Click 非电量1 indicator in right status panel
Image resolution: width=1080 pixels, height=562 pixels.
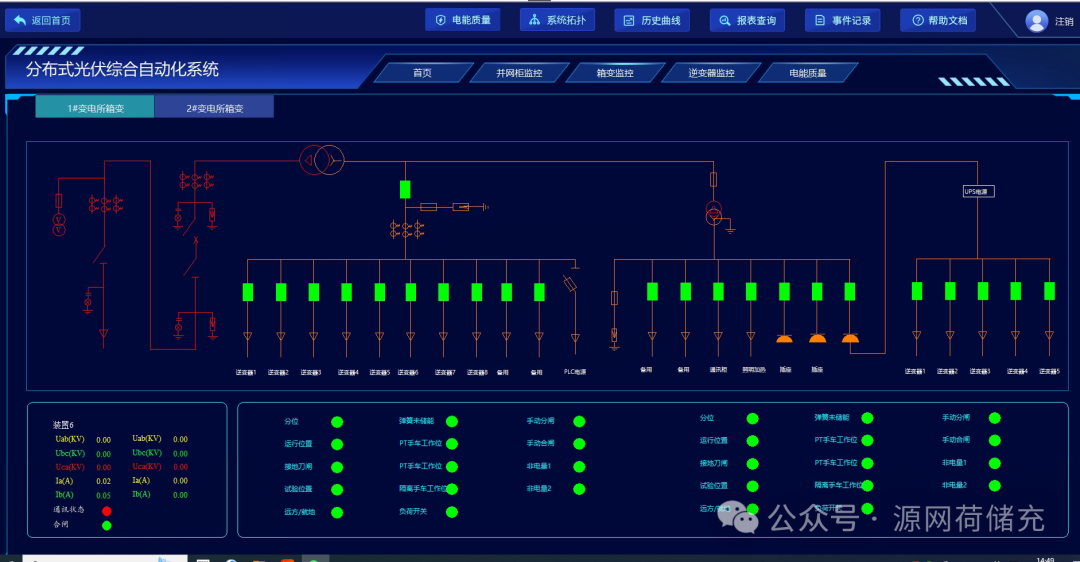995,464
